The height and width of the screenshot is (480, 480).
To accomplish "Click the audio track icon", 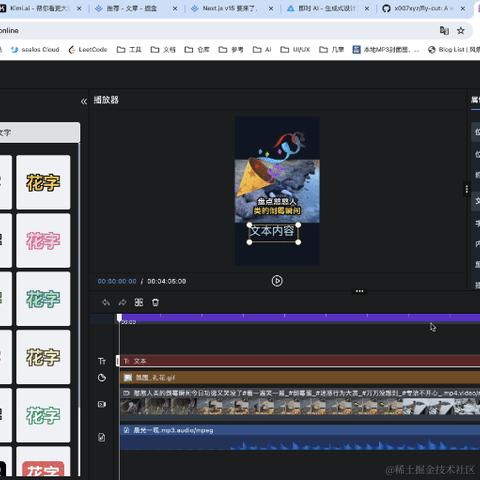I will click(x=102, y=437).
